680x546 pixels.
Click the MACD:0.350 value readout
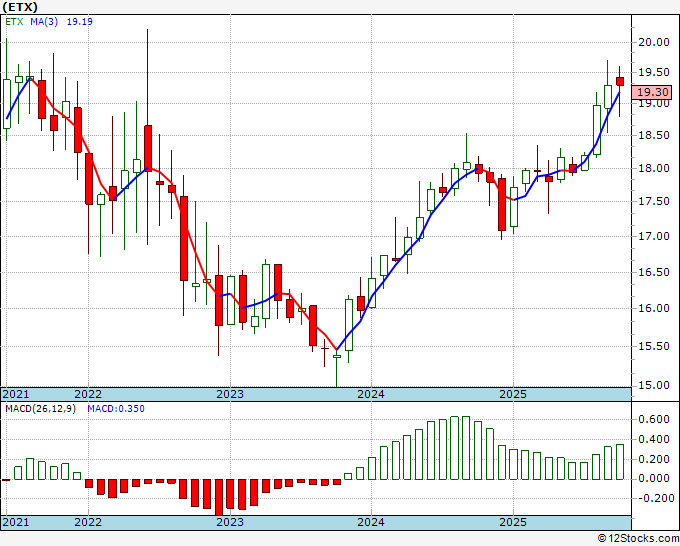tap(116, 409)
